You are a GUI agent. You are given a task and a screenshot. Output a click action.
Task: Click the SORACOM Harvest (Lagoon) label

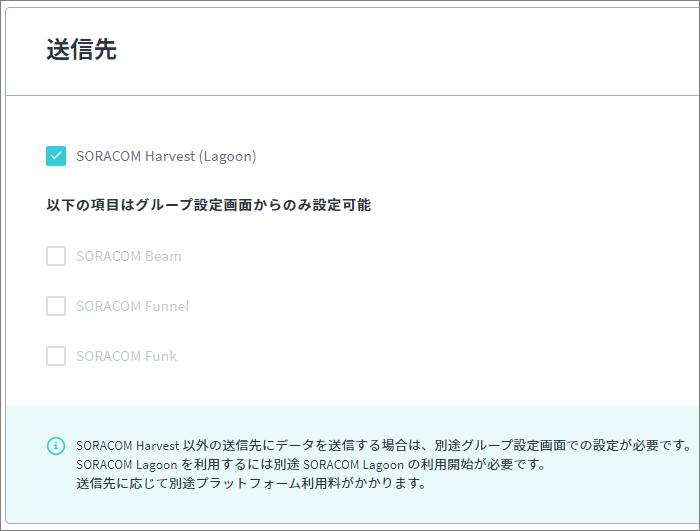[x=166, y=156]
